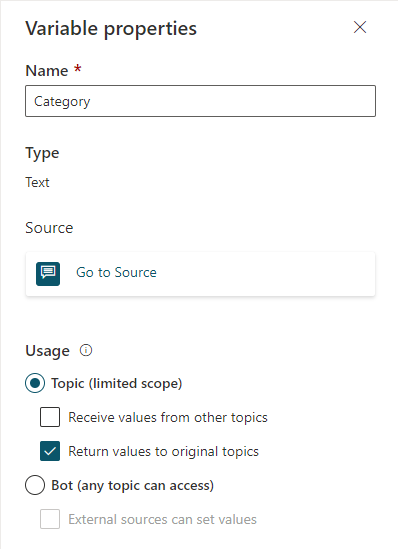Click the External sources can set values label text
This screenshot has width=398, height=549.
(162, 519)
